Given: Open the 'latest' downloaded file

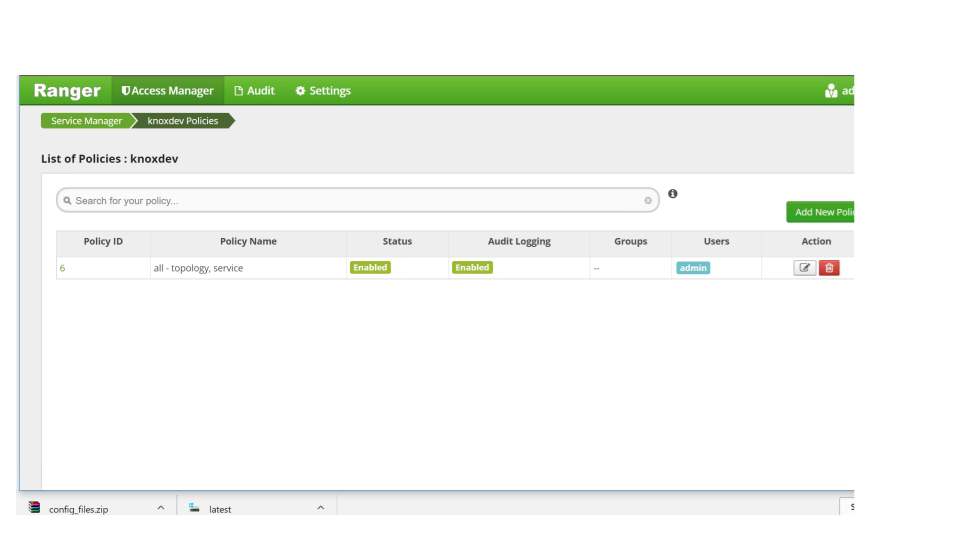Looking at the screenshot, I should click(220, 509).
